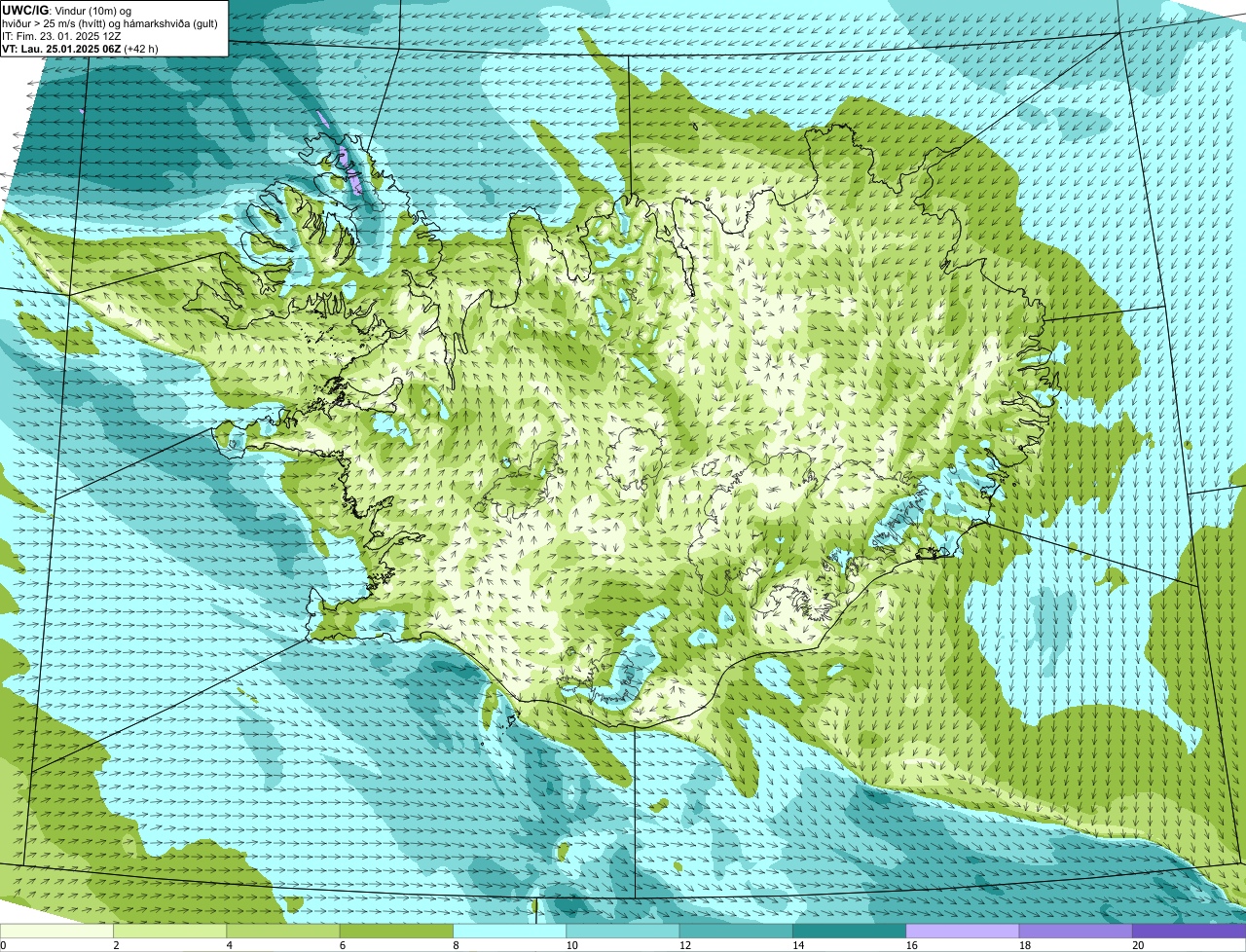
Task: Click the pale teal 10–12 m/s legend swatch
Action: tap(623, 932)
